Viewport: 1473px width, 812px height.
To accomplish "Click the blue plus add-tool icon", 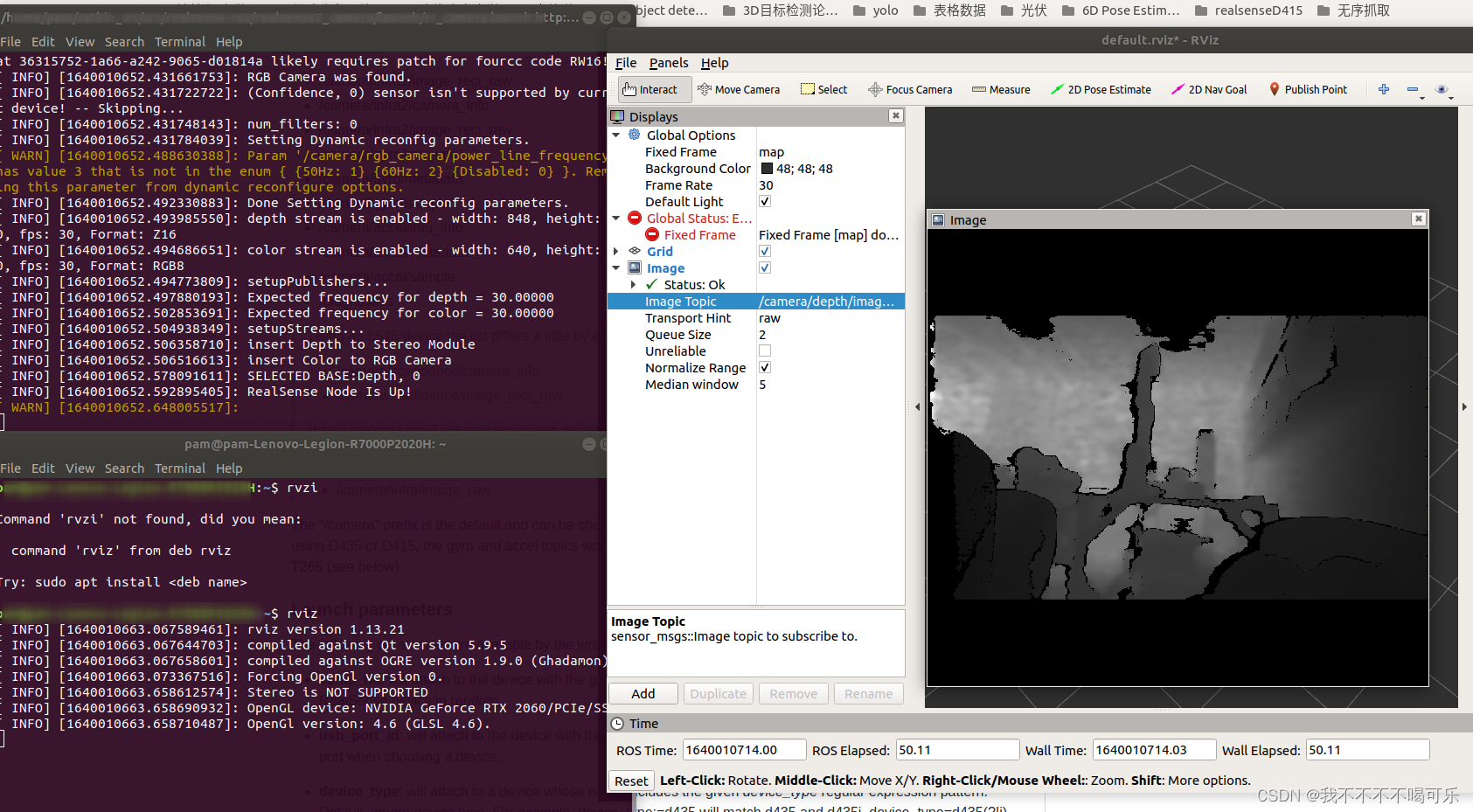I will [x=1384, y=89].
